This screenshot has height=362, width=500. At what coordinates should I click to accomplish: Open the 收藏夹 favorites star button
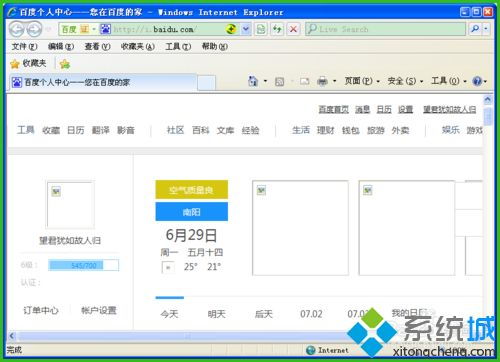[28, 63]
